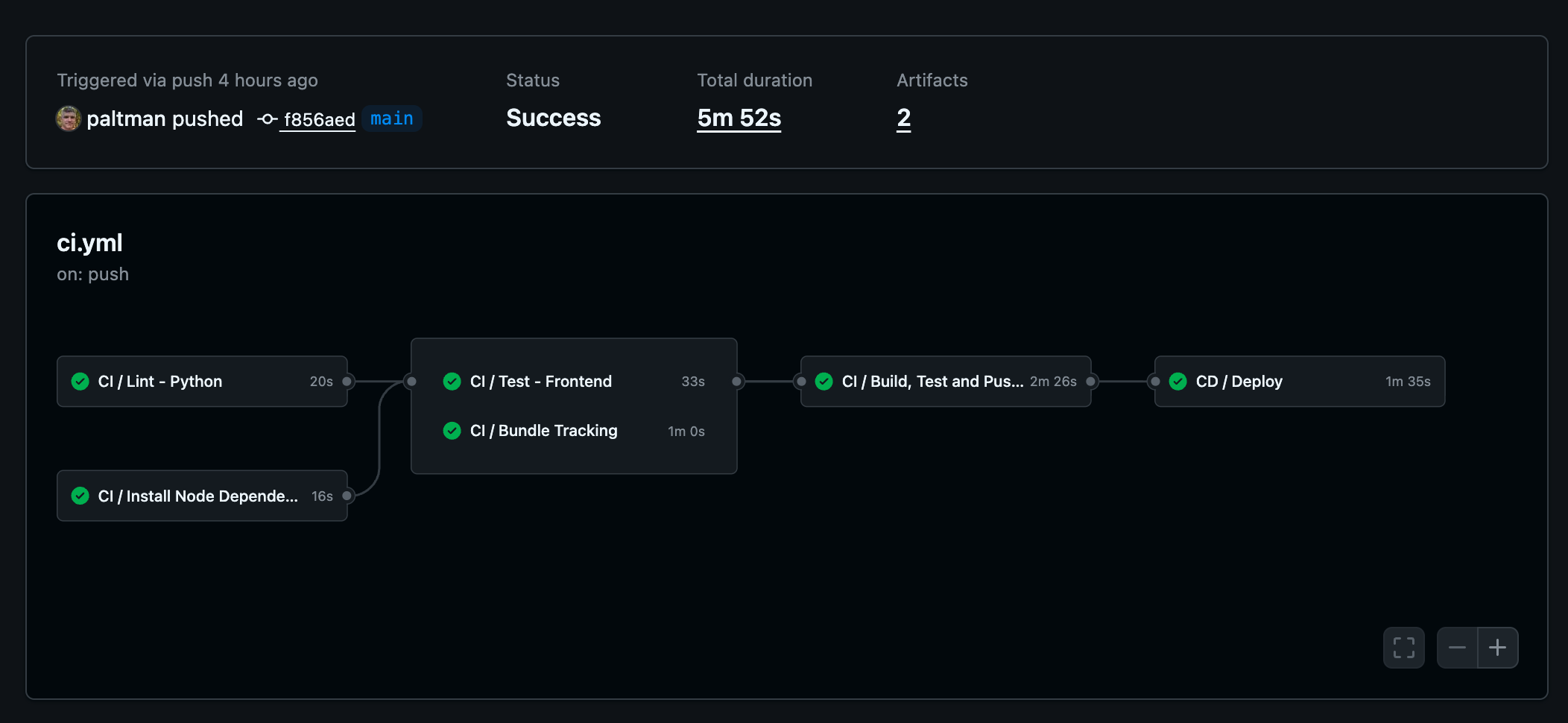Image resolution: width=1568 pixels, height=723 pixels.
Task: Click the success check on Lint - Python
Action: pos(80,382)
